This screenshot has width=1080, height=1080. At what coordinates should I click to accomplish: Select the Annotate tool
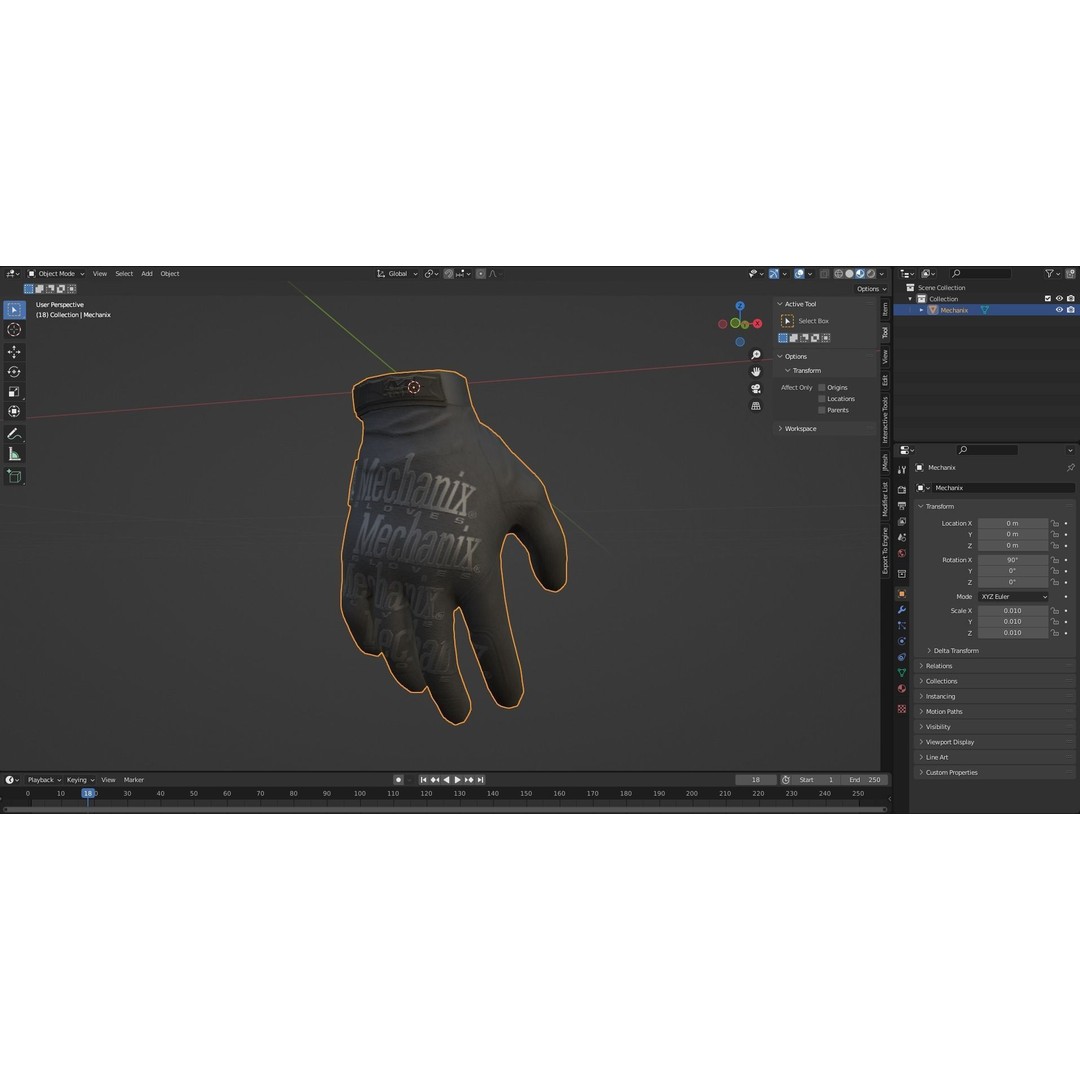click(x=14, y=434)
